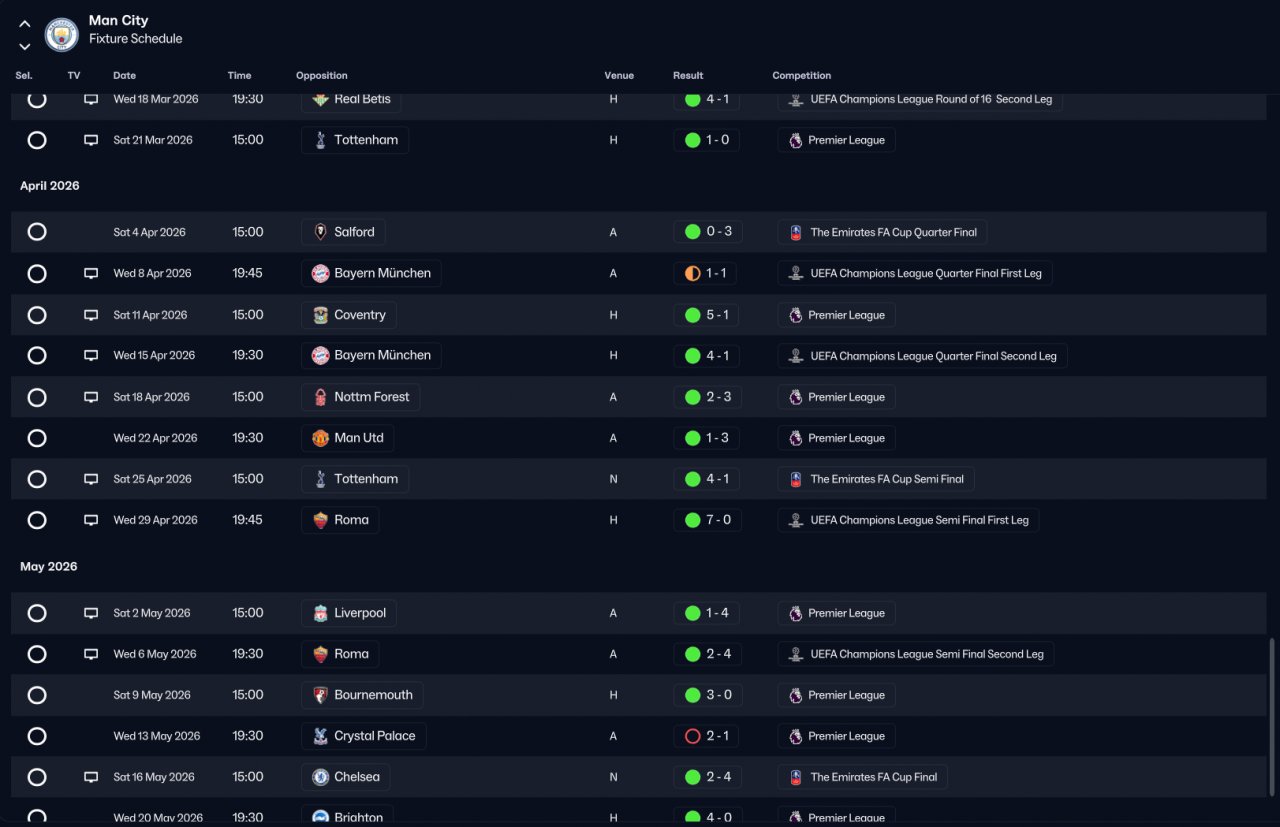Click the Man Utd club crest icon
Viewport: 1280px width, 827px height.
click(320, 438)
